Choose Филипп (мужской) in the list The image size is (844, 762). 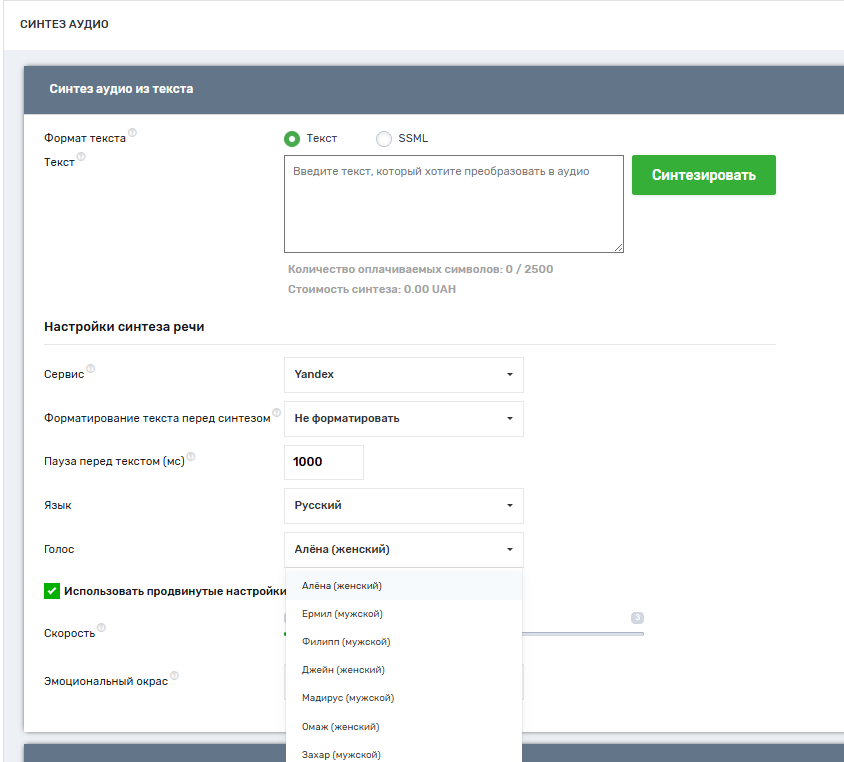(x=346, y=642)
